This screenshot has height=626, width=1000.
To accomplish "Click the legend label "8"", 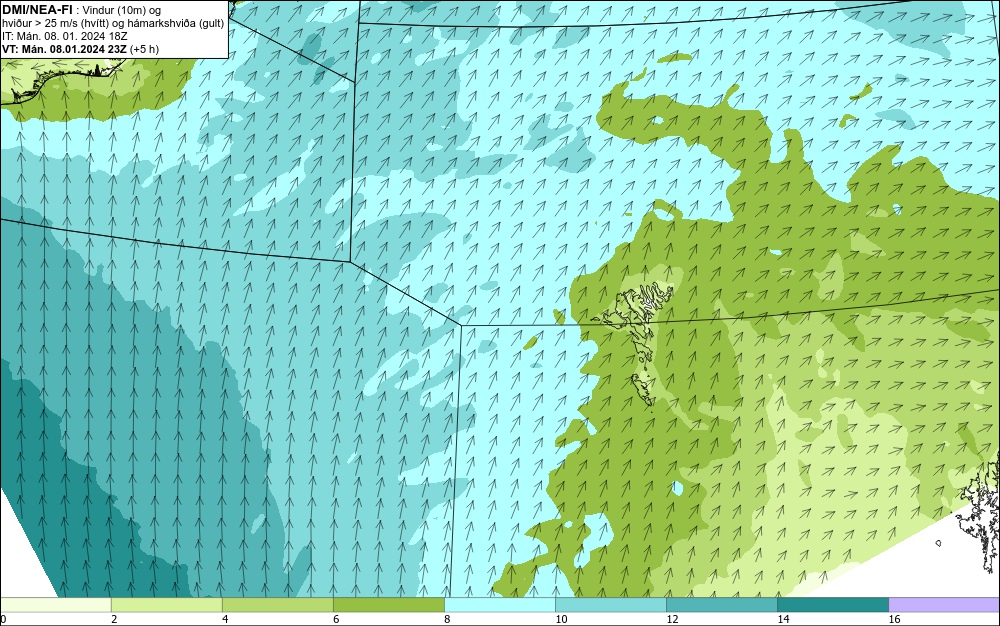I will tap(447, 619).
